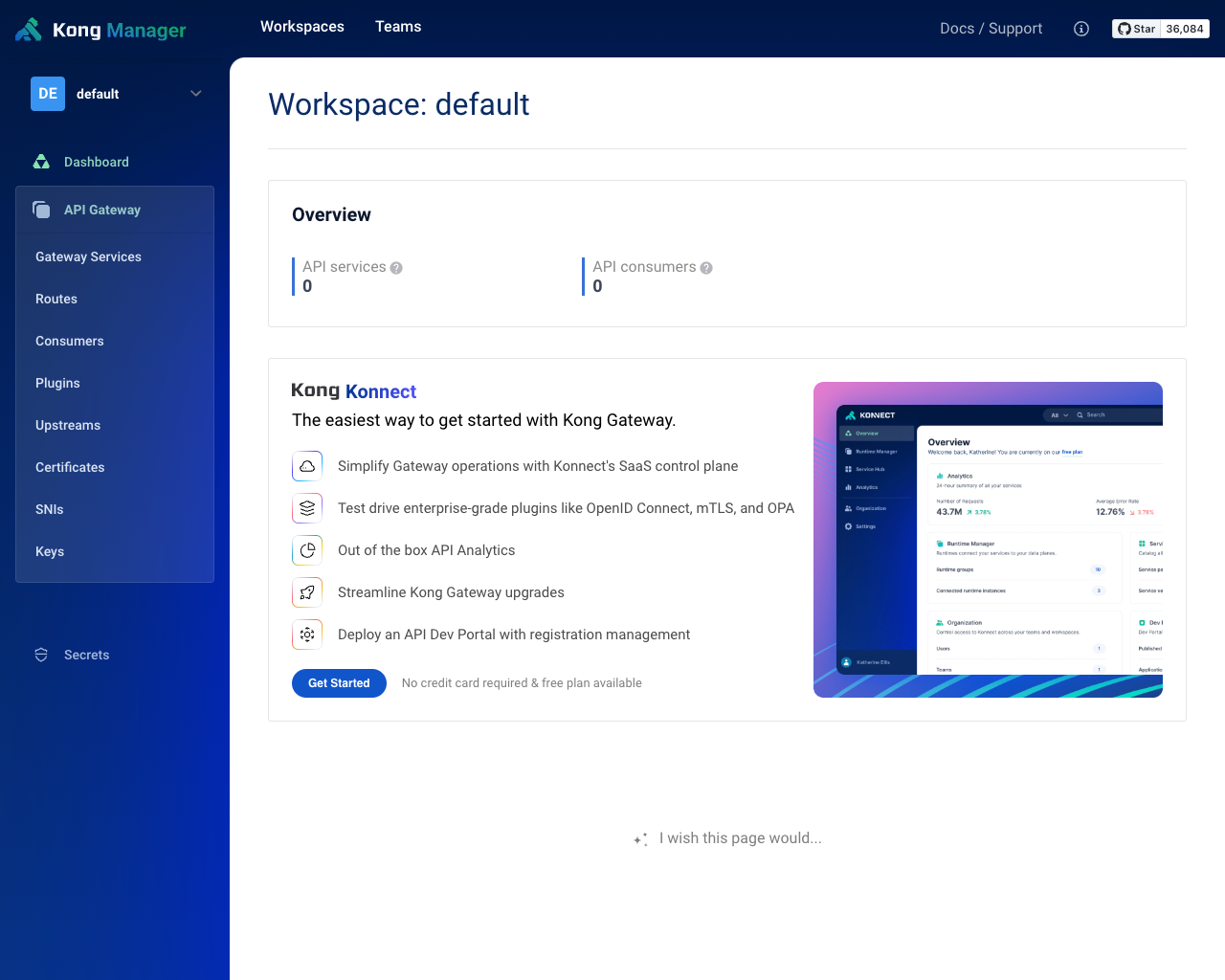Open the Workspaces top menu
The image size is (1225, 980).
coord(302,27)
